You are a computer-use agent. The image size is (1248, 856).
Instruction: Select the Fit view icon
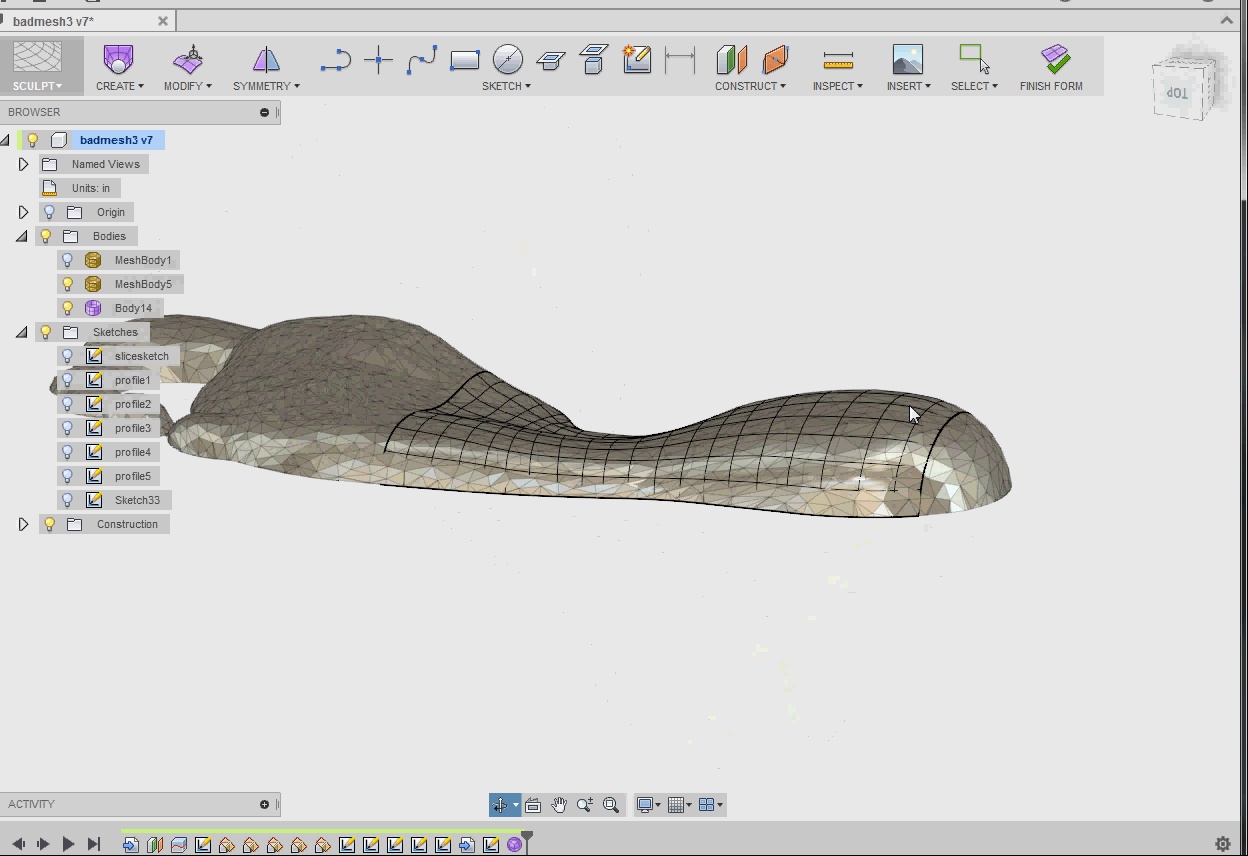(611, 804)
